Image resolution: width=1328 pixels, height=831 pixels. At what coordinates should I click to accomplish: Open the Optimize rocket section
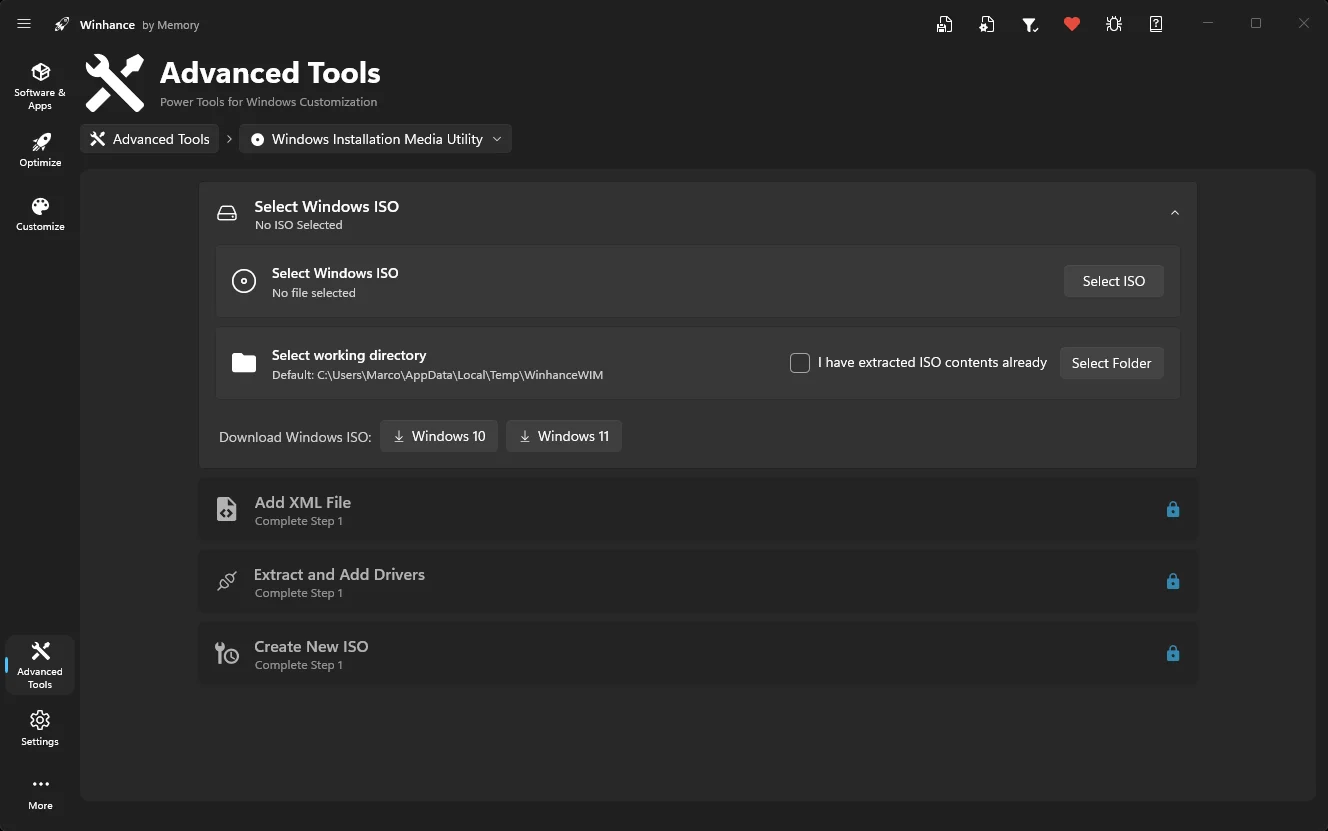coord(40,150)
